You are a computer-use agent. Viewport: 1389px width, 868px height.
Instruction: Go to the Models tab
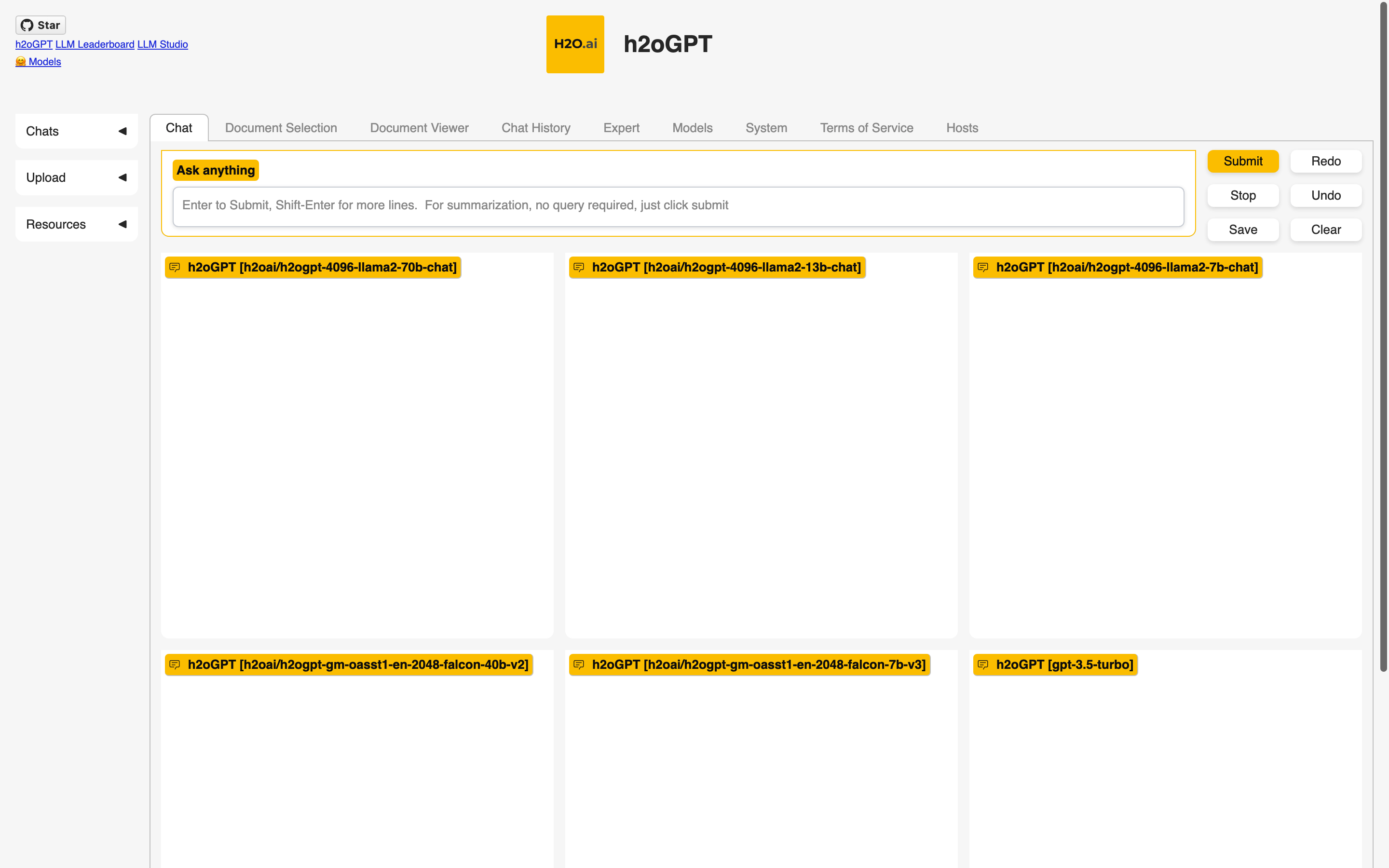click(693, 127)
